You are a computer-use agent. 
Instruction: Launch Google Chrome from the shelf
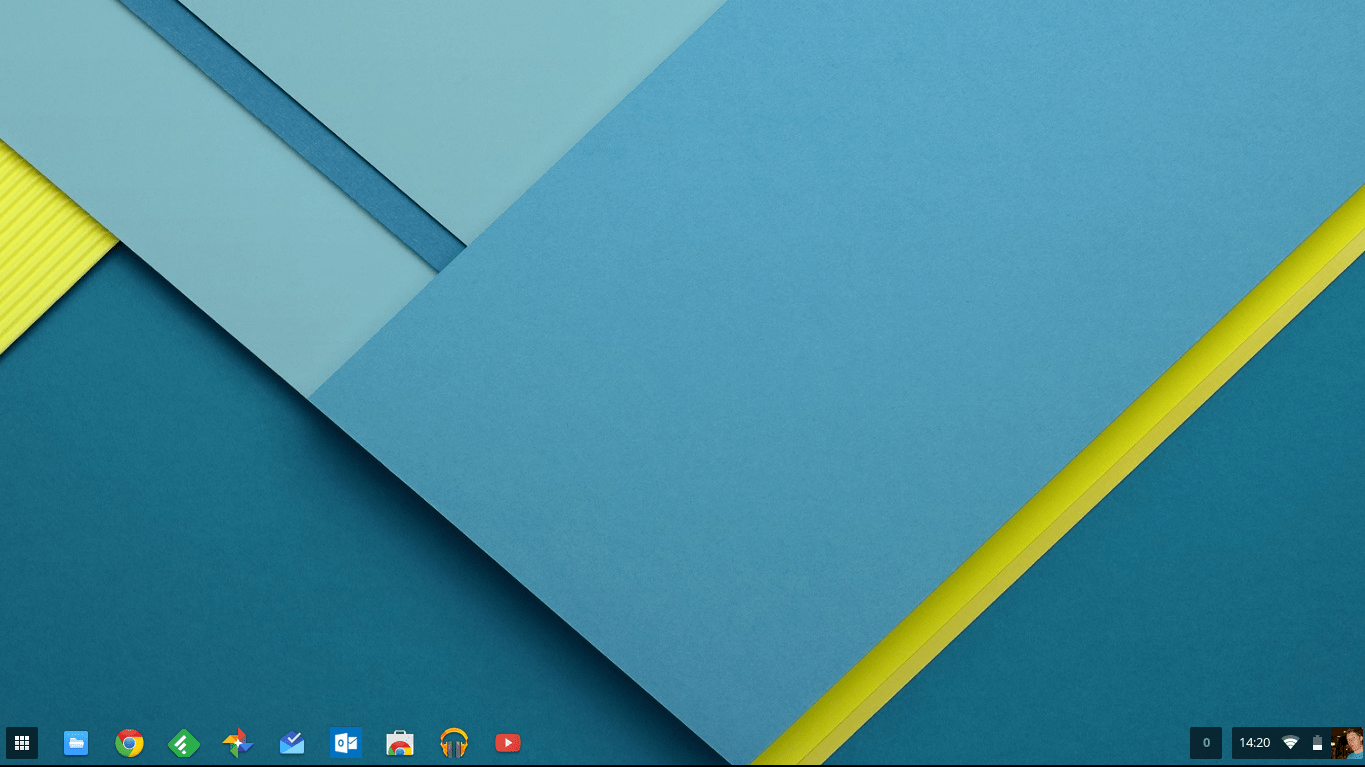(129, 743)
